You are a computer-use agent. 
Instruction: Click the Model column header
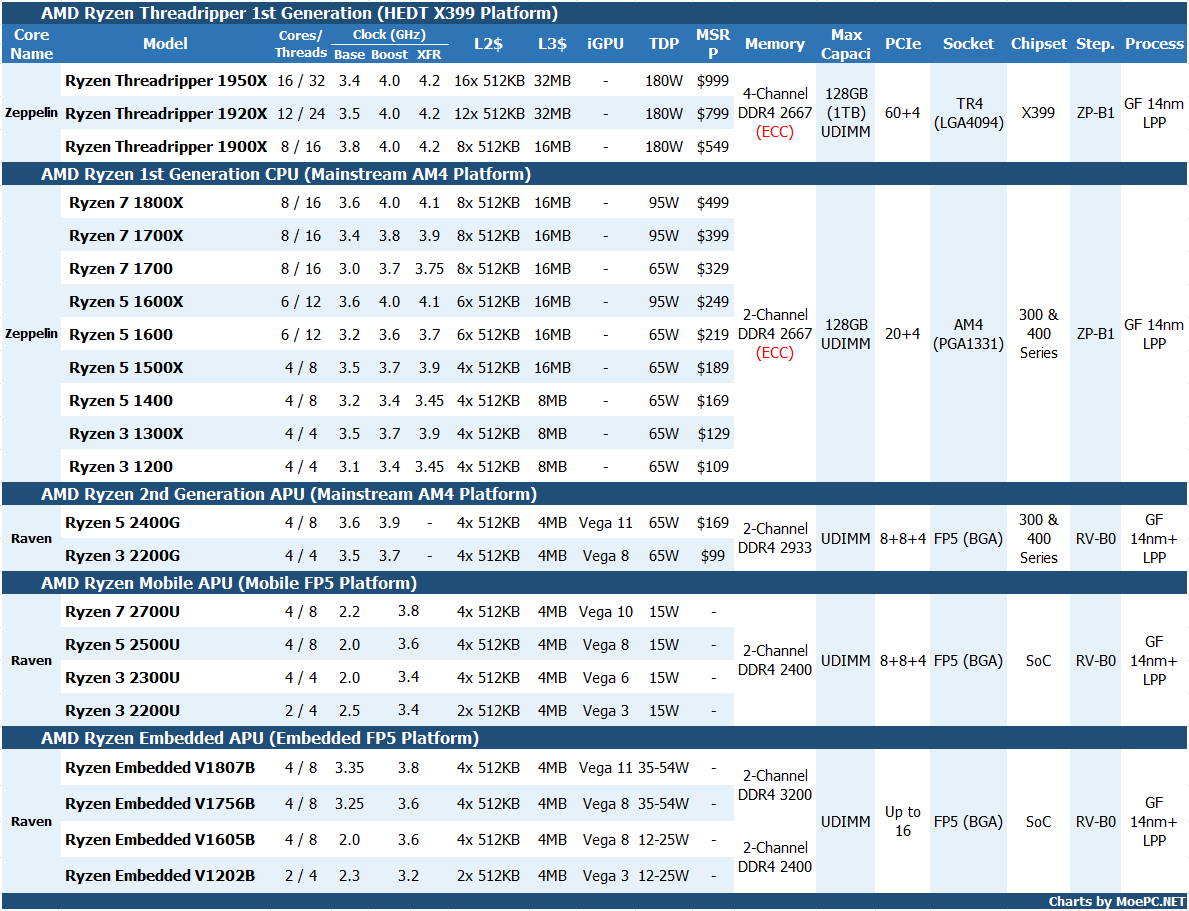point(165,43)
